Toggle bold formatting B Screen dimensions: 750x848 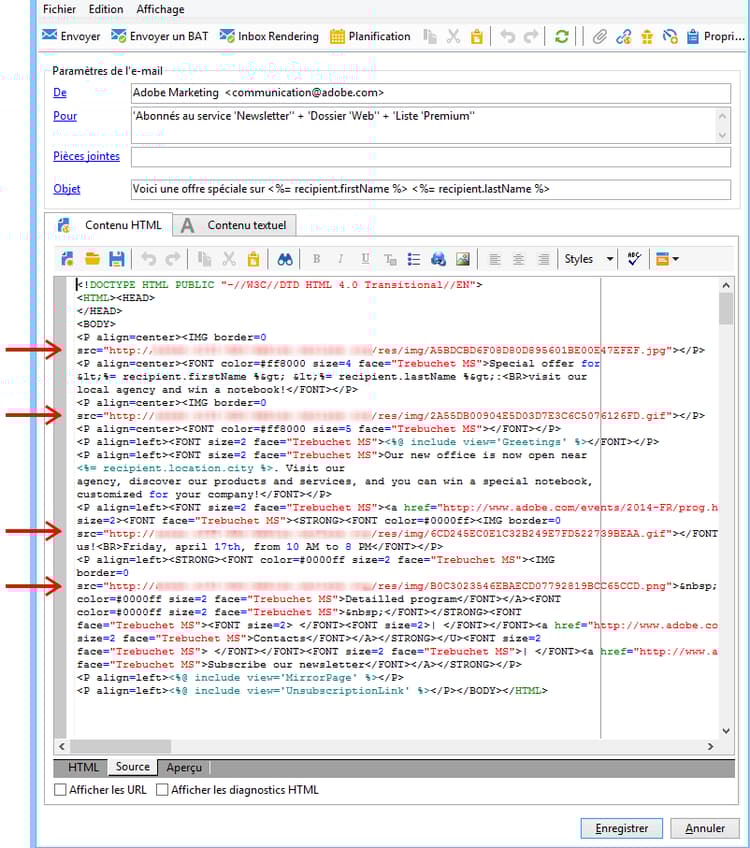tap(317, 259)
